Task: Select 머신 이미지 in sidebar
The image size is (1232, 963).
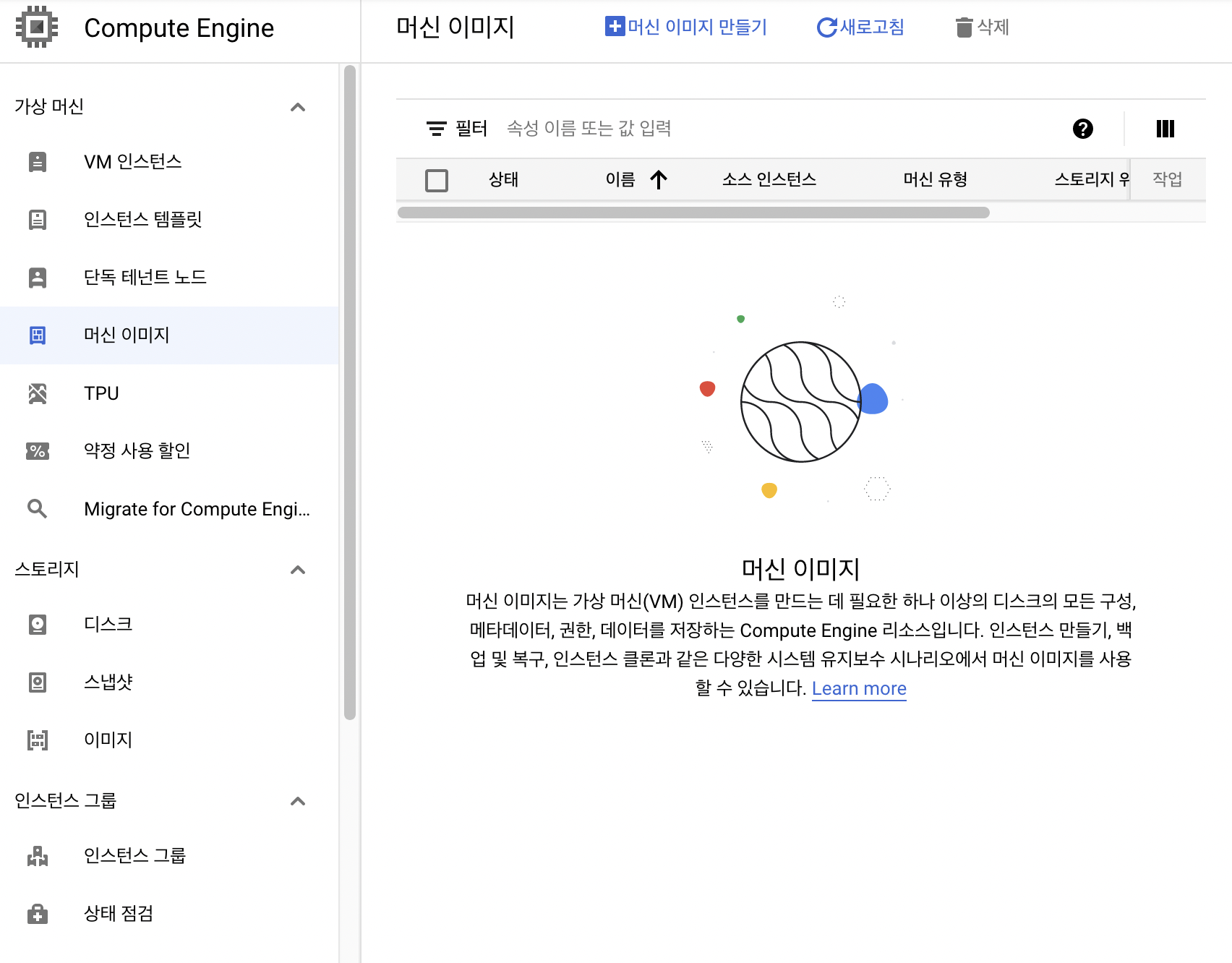Action: tap(169, 335)
